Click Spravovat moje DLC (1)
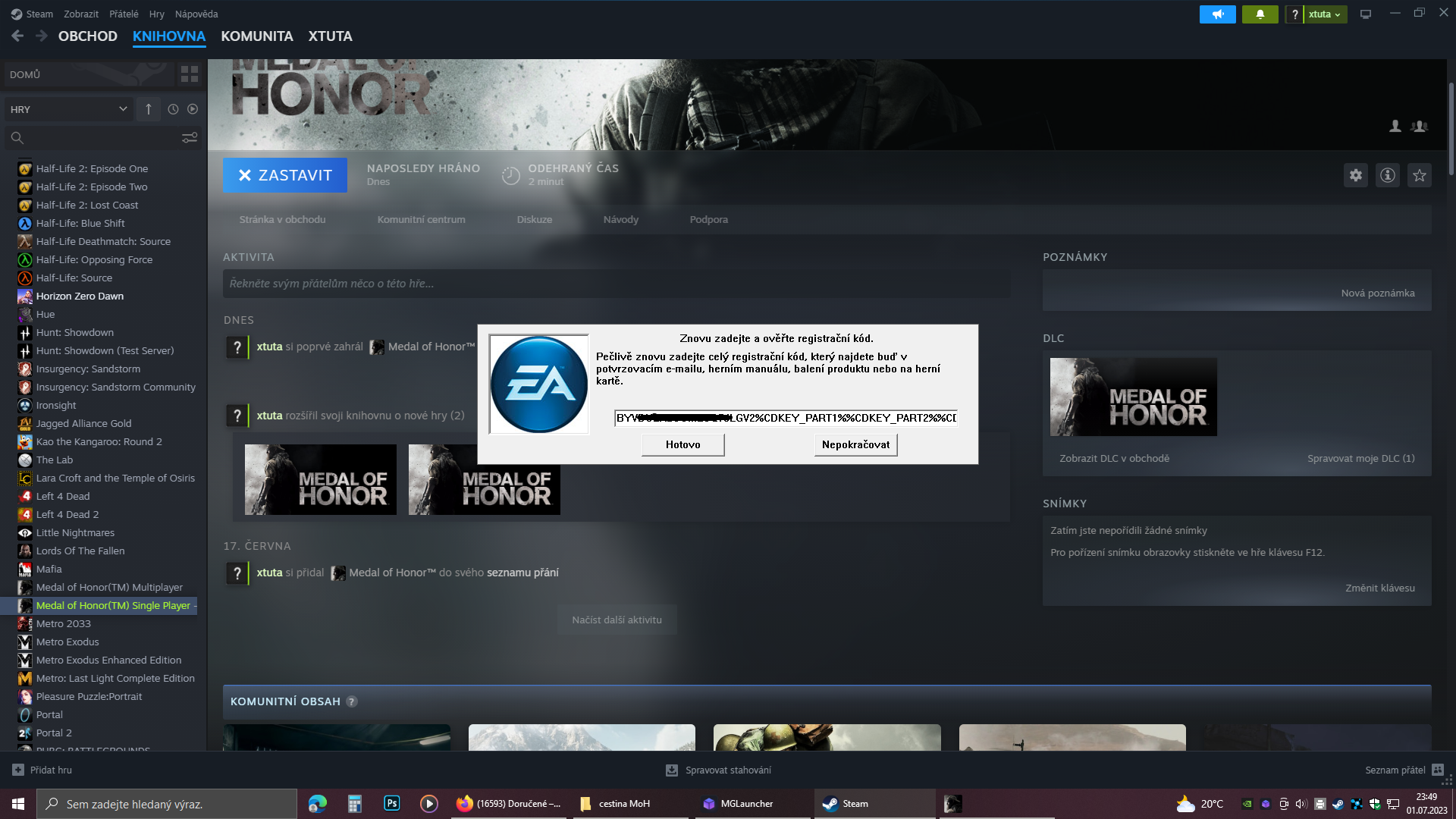The height and width of the screenshot is (819, 1456). (1361, 459)
